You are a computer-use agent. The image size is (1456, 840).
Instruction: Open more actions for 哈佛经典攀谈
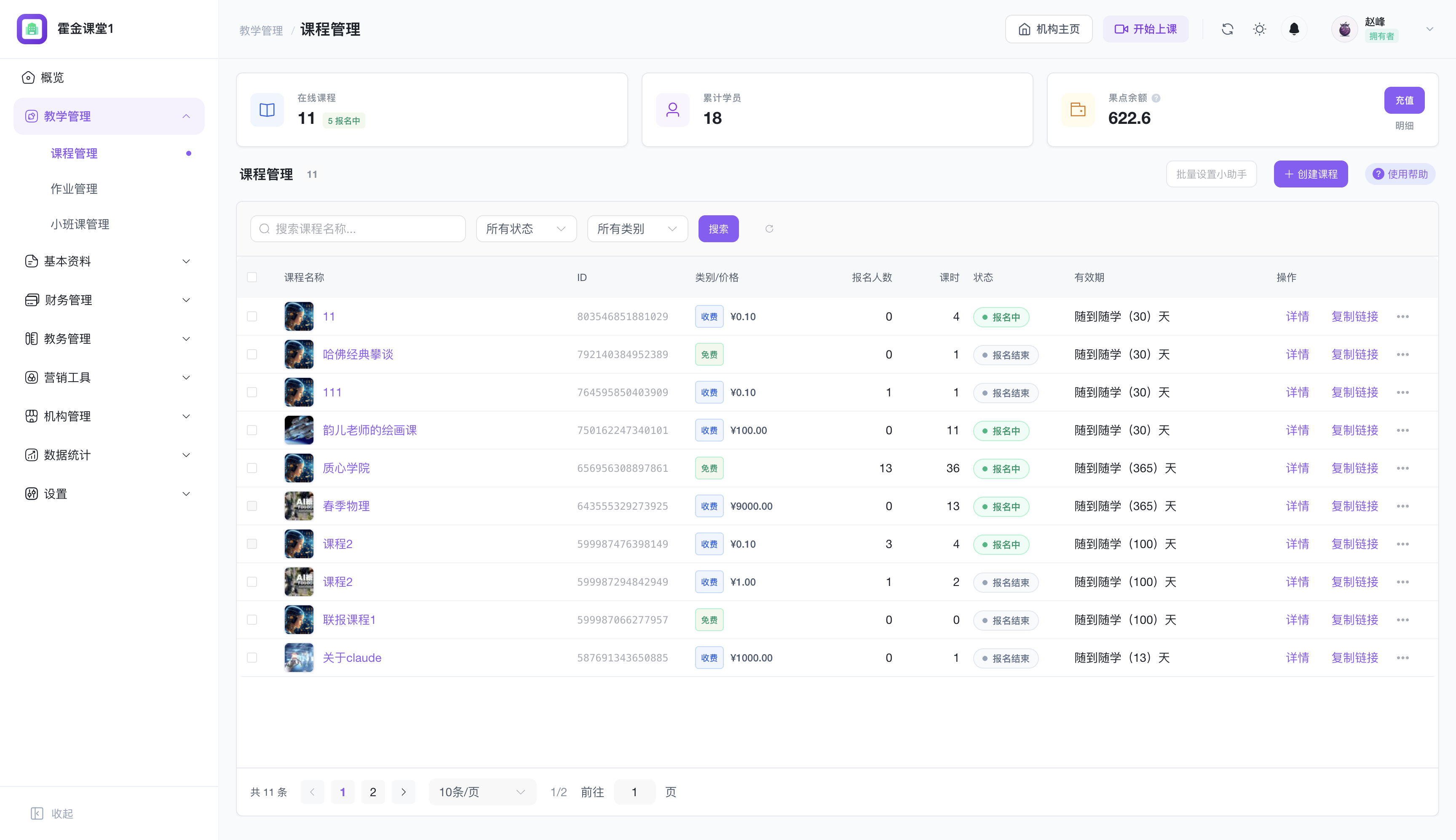pos(1403,355)
